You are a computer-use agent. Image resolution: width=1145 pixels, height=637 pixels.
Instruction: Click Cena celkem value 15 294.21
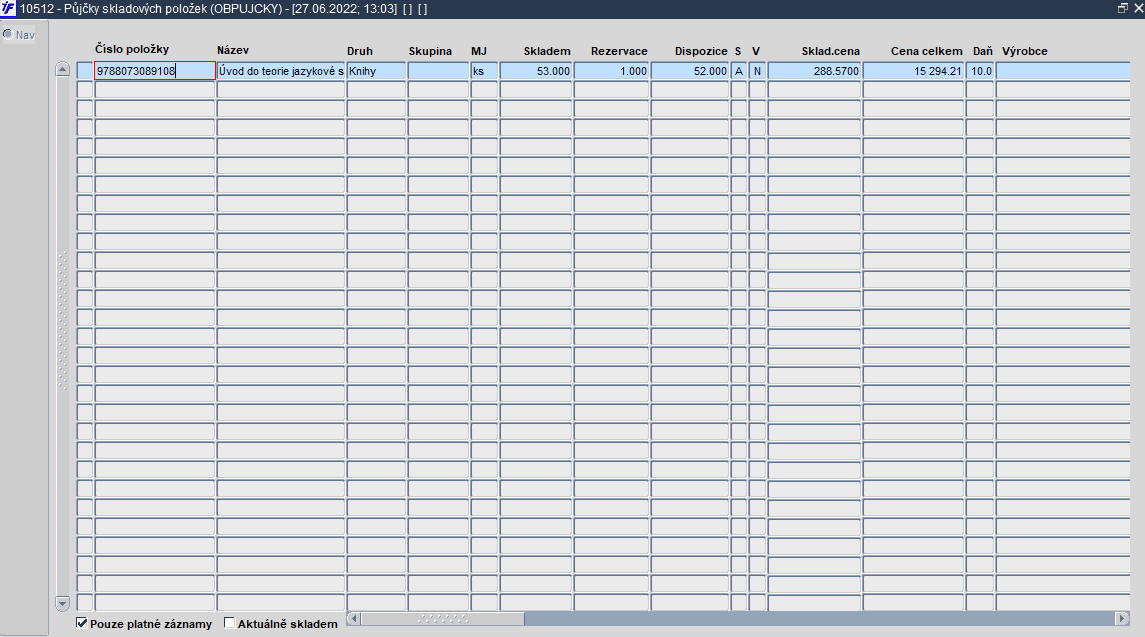coord(914,71)
